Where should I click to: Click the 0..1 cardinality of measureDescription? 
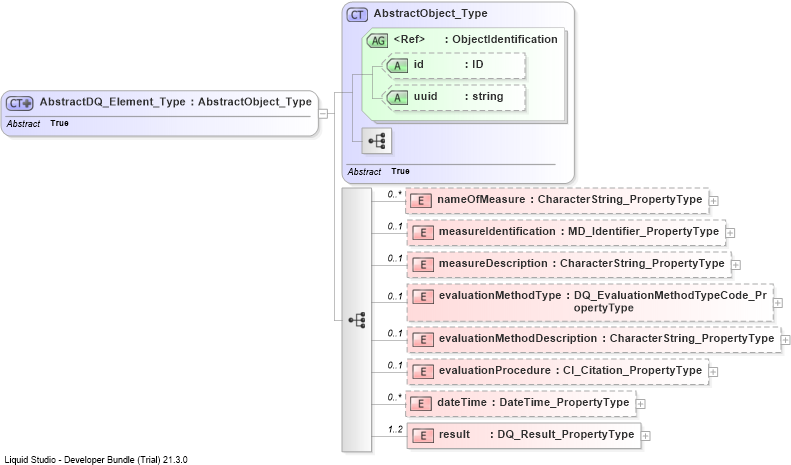pyautogui.click(x=396, y=258)
